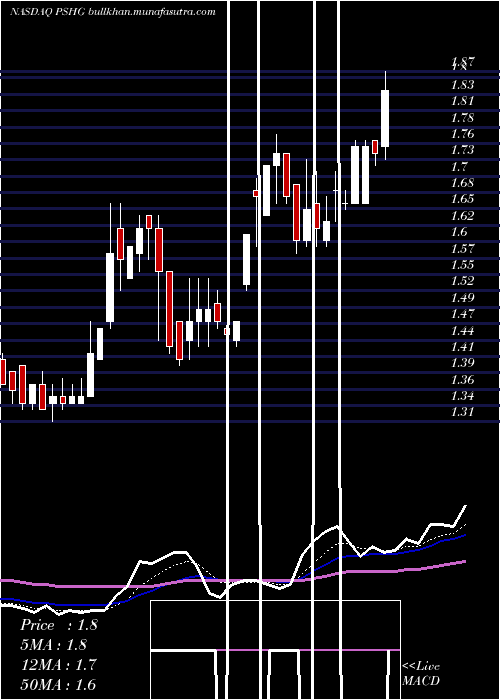Click the 1.49 price axis label
Screen dimensions: 500x700
pos(462,297)
